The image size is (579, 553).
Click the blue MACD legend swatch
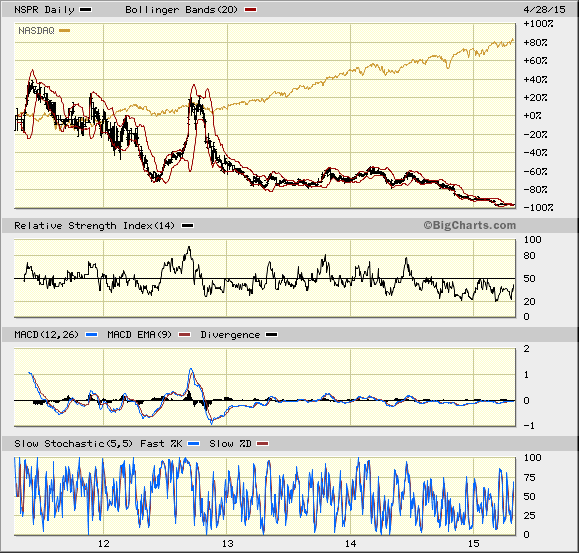pos(92,335)
